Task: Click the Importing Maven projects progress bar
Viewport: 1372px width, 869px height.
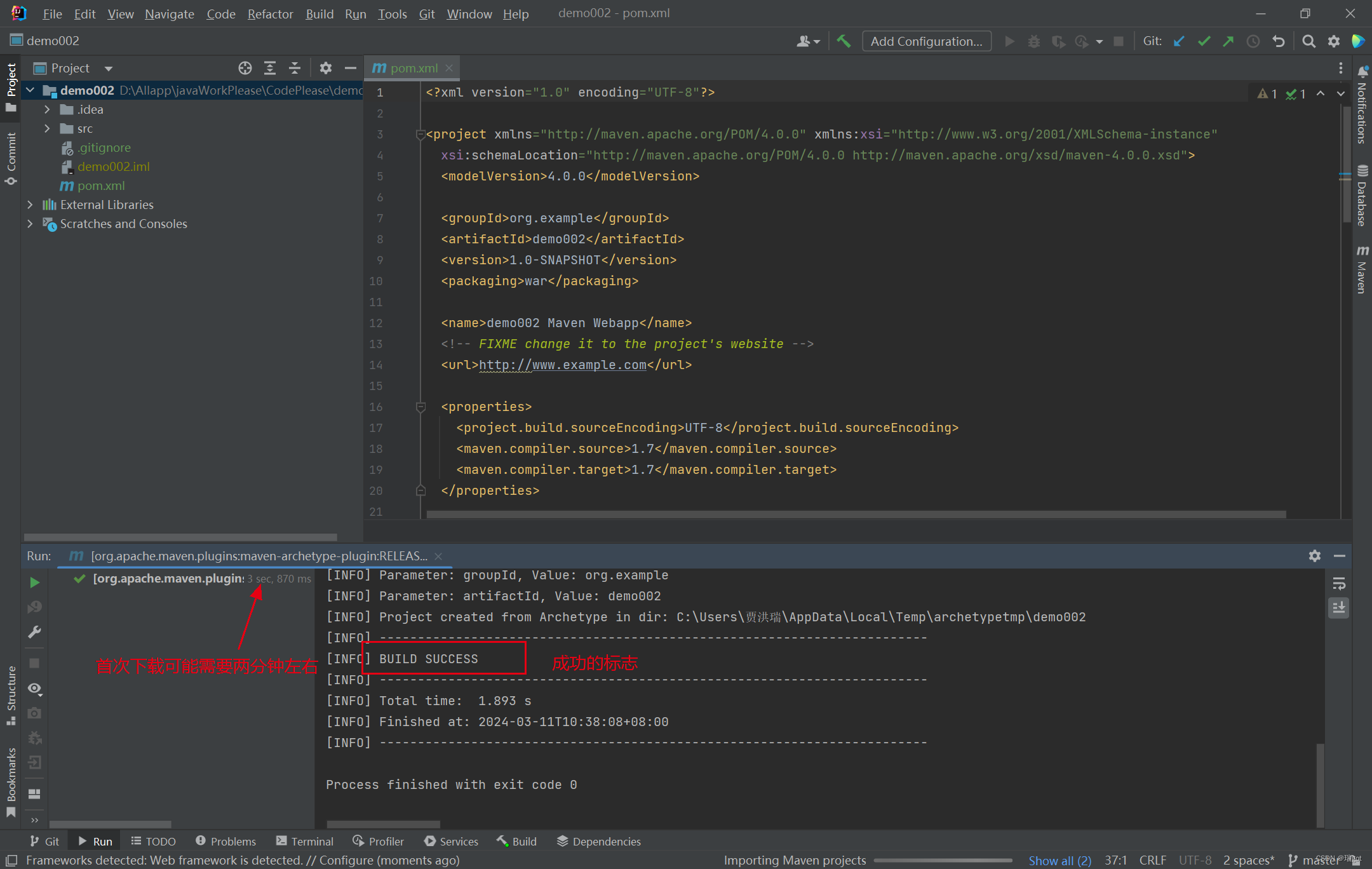Action: [x=943, y=860]
